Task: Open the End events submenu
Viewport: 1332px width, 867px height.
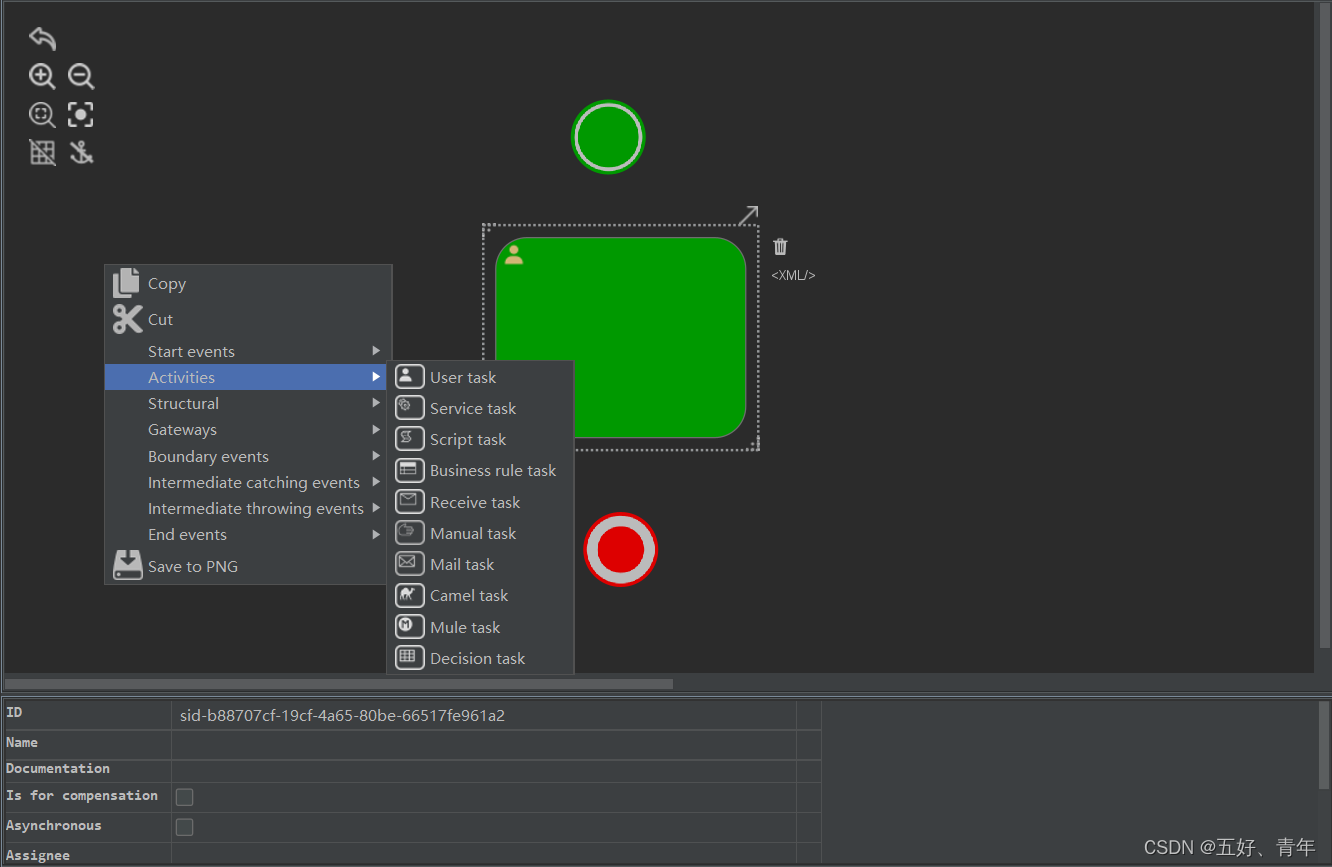Action: click(x=248, y=534)
